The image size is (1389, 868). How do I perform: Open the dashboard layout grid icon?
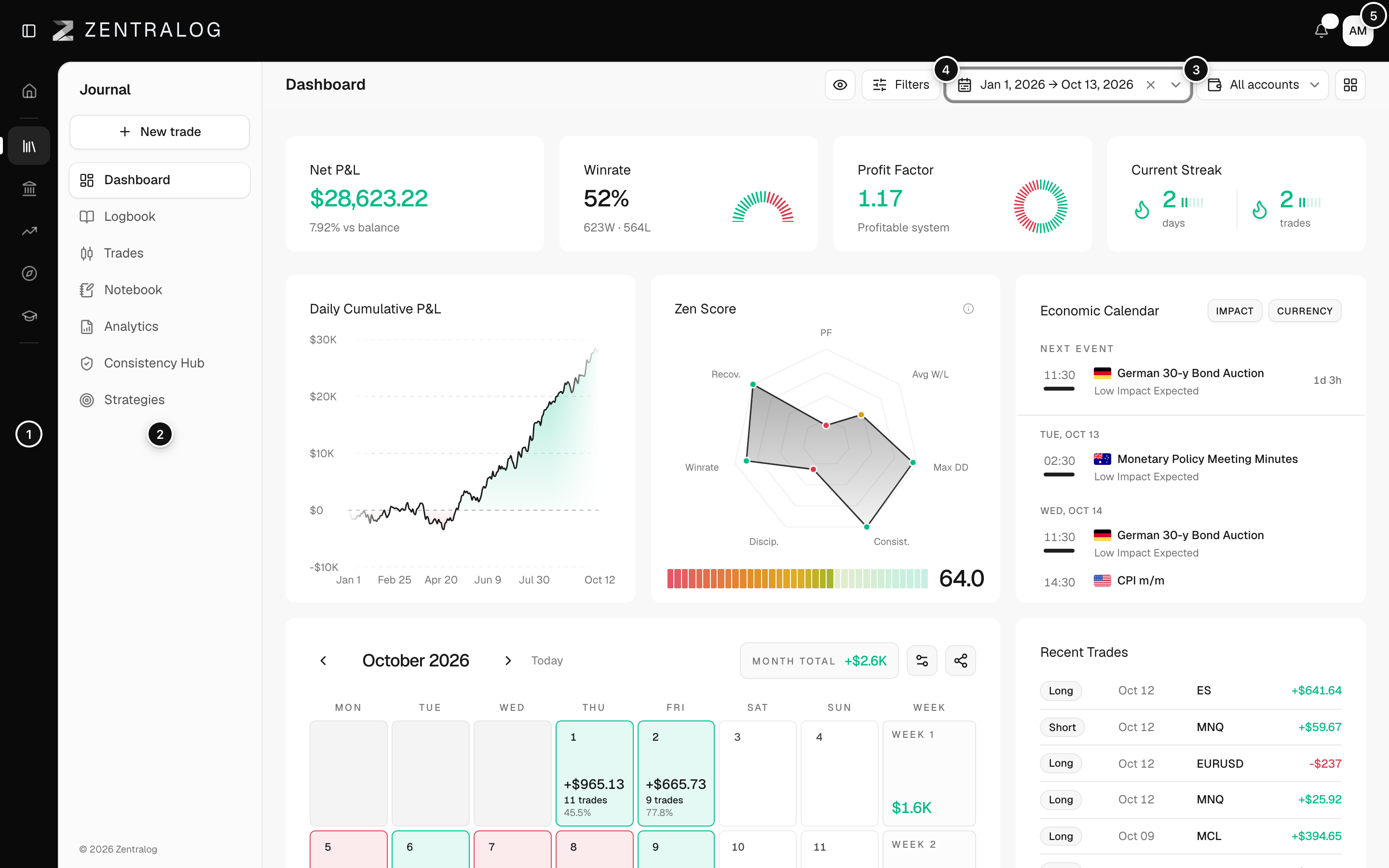click(x=1350, y=85)
